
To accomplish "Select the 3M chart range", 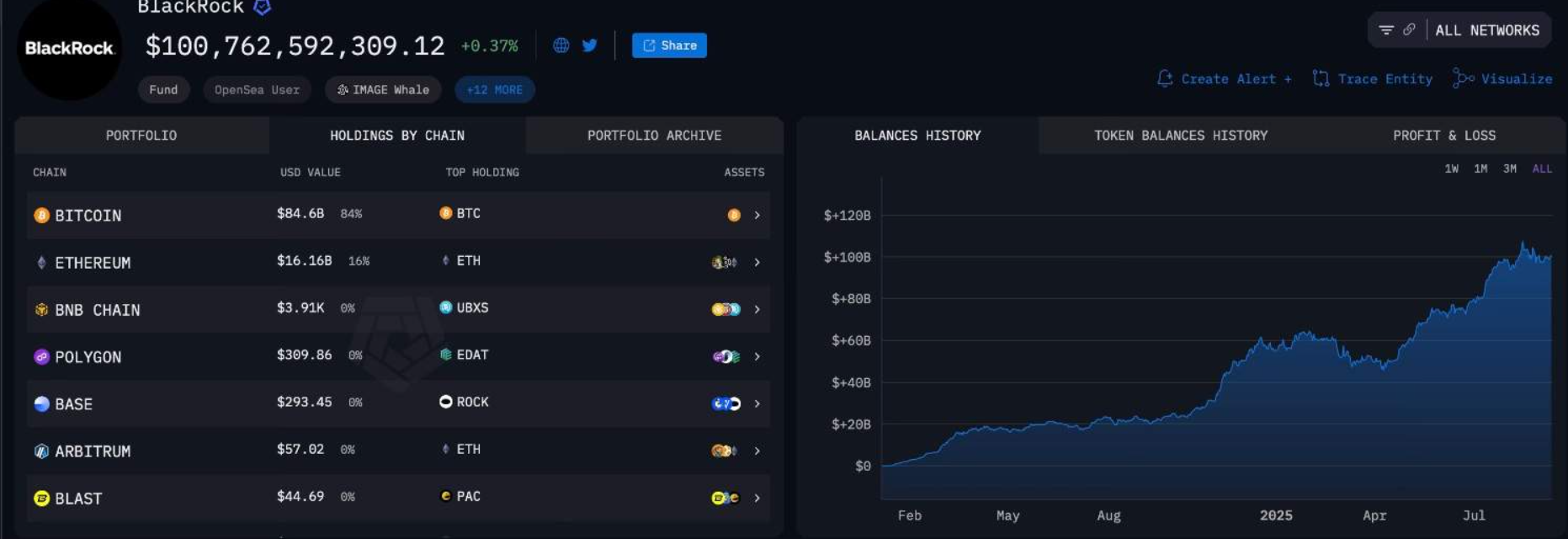I will click(x=1510, y=169).
